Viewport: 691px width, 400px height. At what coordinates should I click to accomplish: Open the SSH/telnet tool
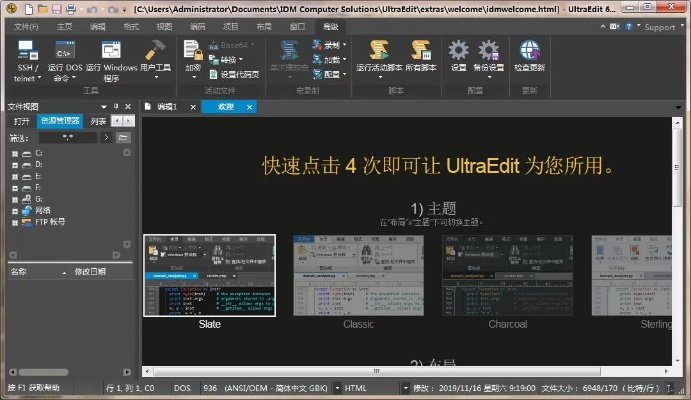[x=23, y=58]
